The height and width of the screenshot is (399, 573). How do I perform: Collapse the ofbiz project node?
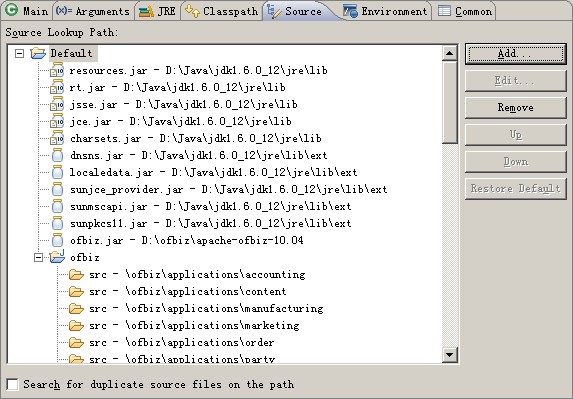(38, 258)
